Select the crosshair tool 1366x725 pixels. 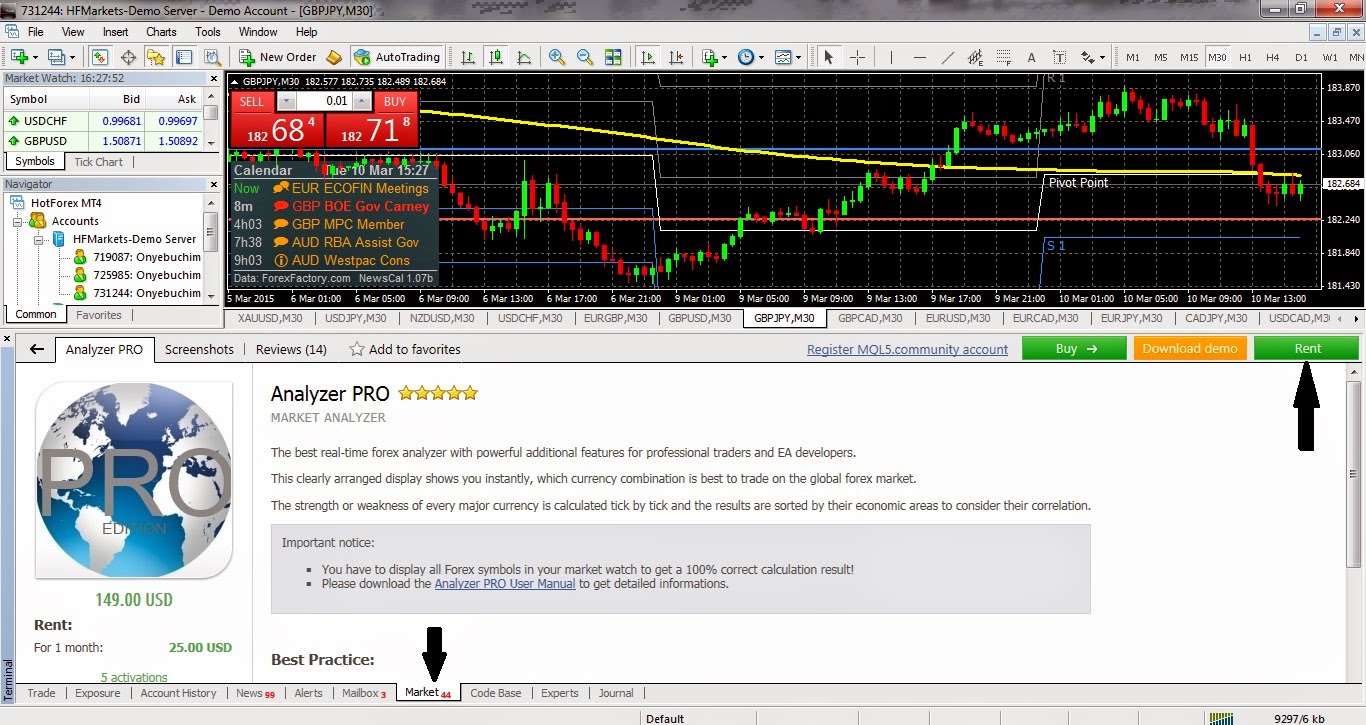[857, 57]
